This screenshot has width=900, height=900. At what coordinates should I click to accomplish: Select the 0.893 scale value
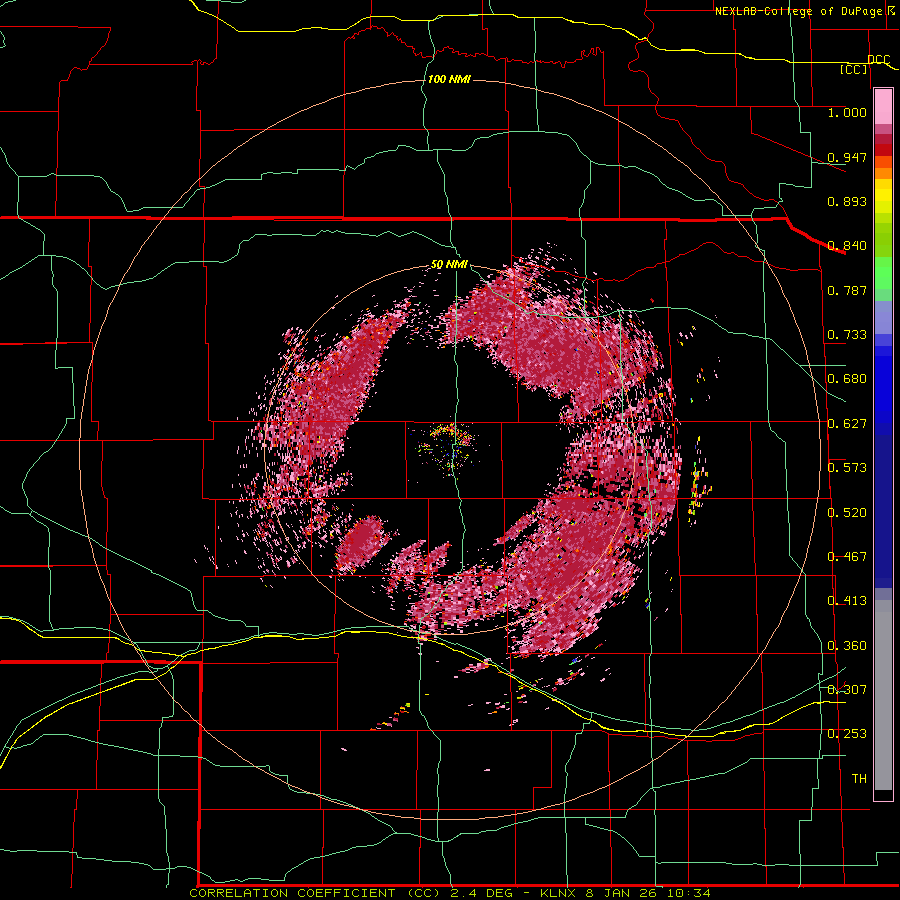click(847, 201)
